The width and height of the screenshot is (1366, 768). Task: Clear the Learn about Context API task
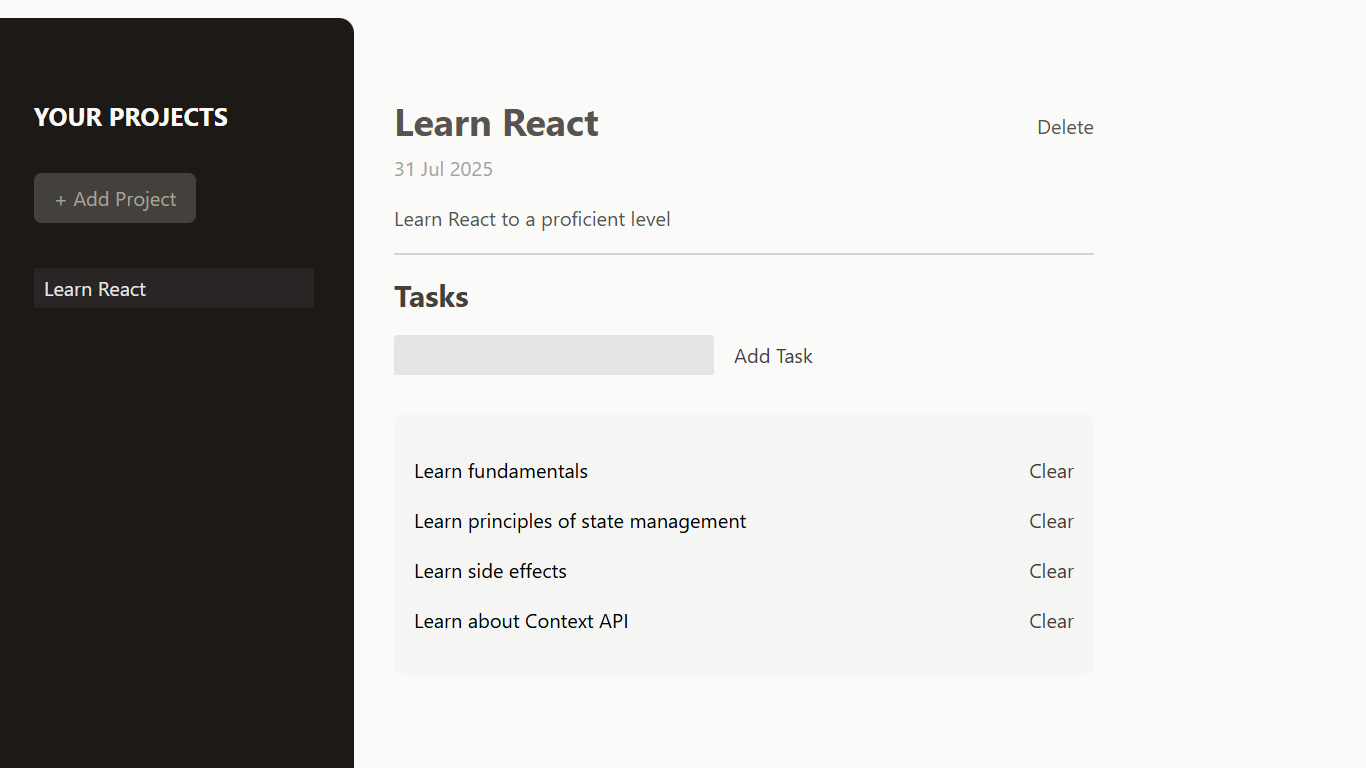[x=1051, y=621]
